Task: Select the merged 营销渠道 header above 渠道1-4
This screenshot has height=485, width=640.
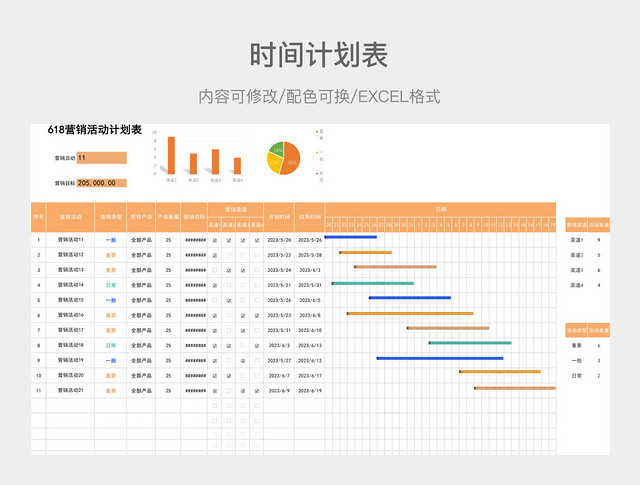Action: coord(236,209)
